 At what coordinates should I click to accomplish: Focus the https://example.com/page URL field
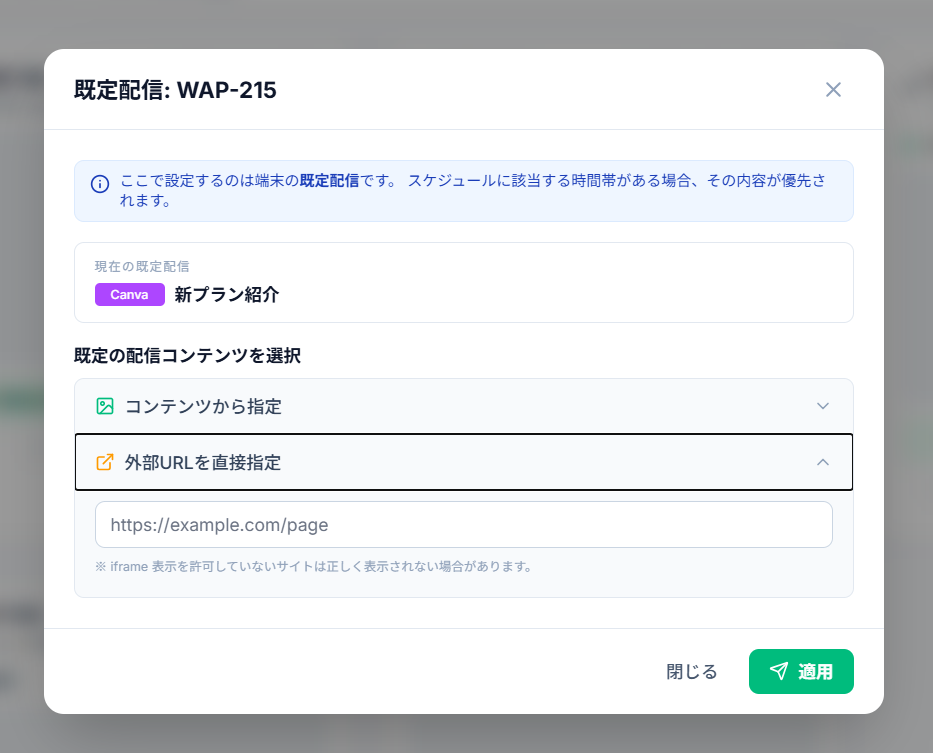pos(464,524)
